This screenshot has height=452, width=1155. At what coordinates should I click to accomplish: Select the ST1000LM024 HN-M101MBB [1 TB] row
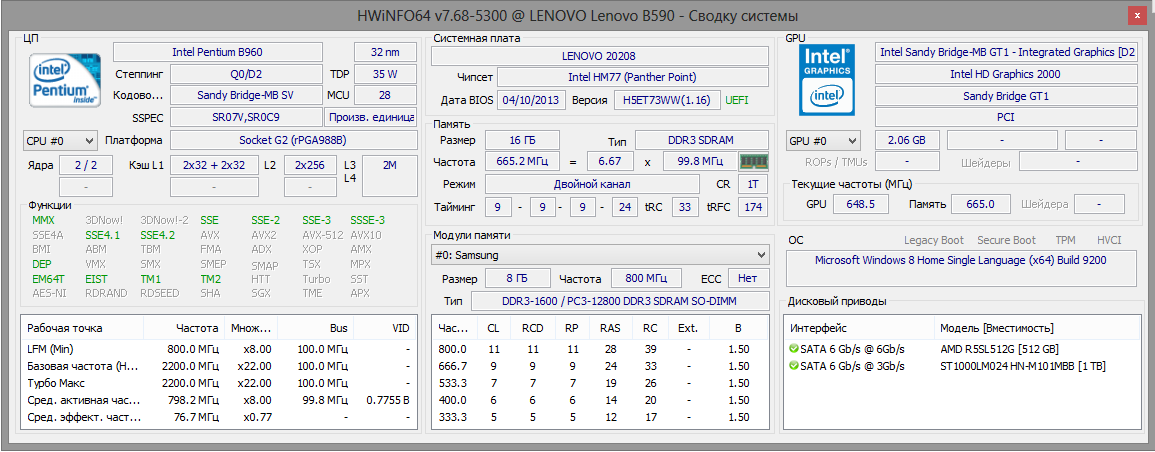961,366
